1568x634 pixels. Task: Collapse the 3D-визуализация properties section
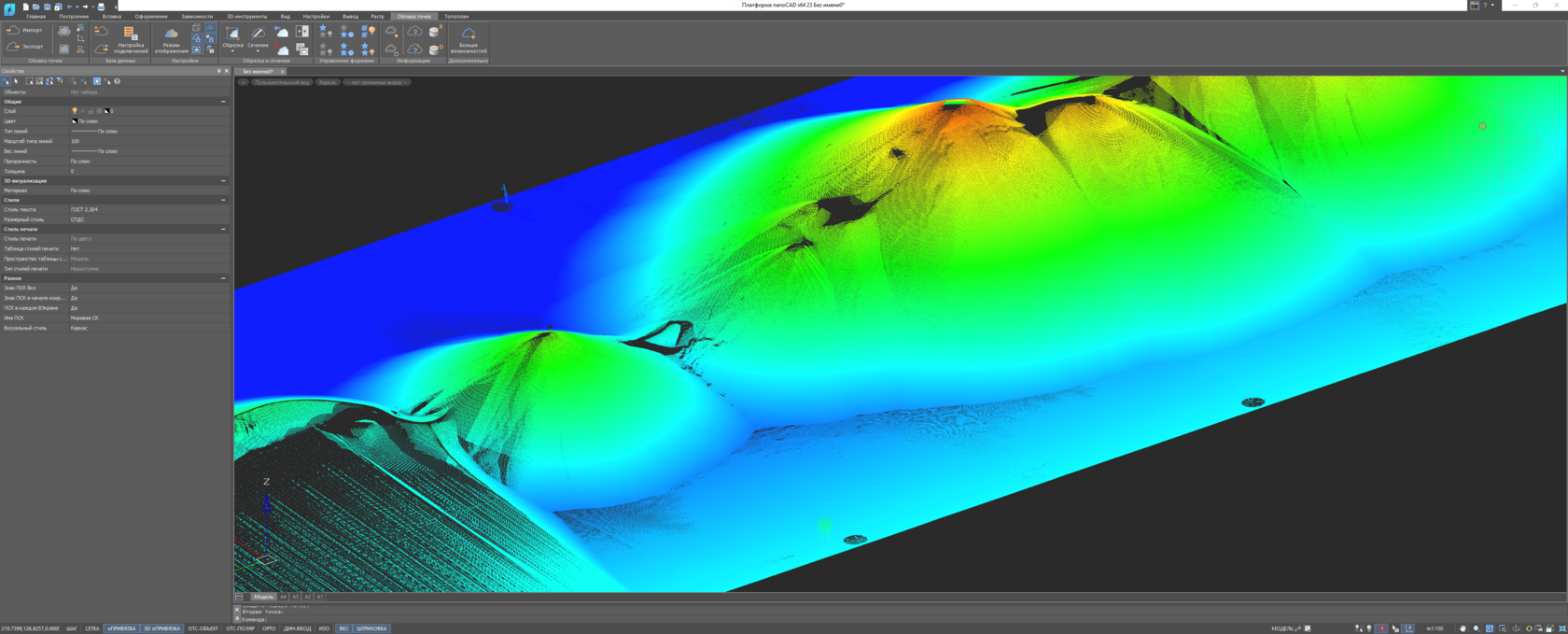(223, 181)
